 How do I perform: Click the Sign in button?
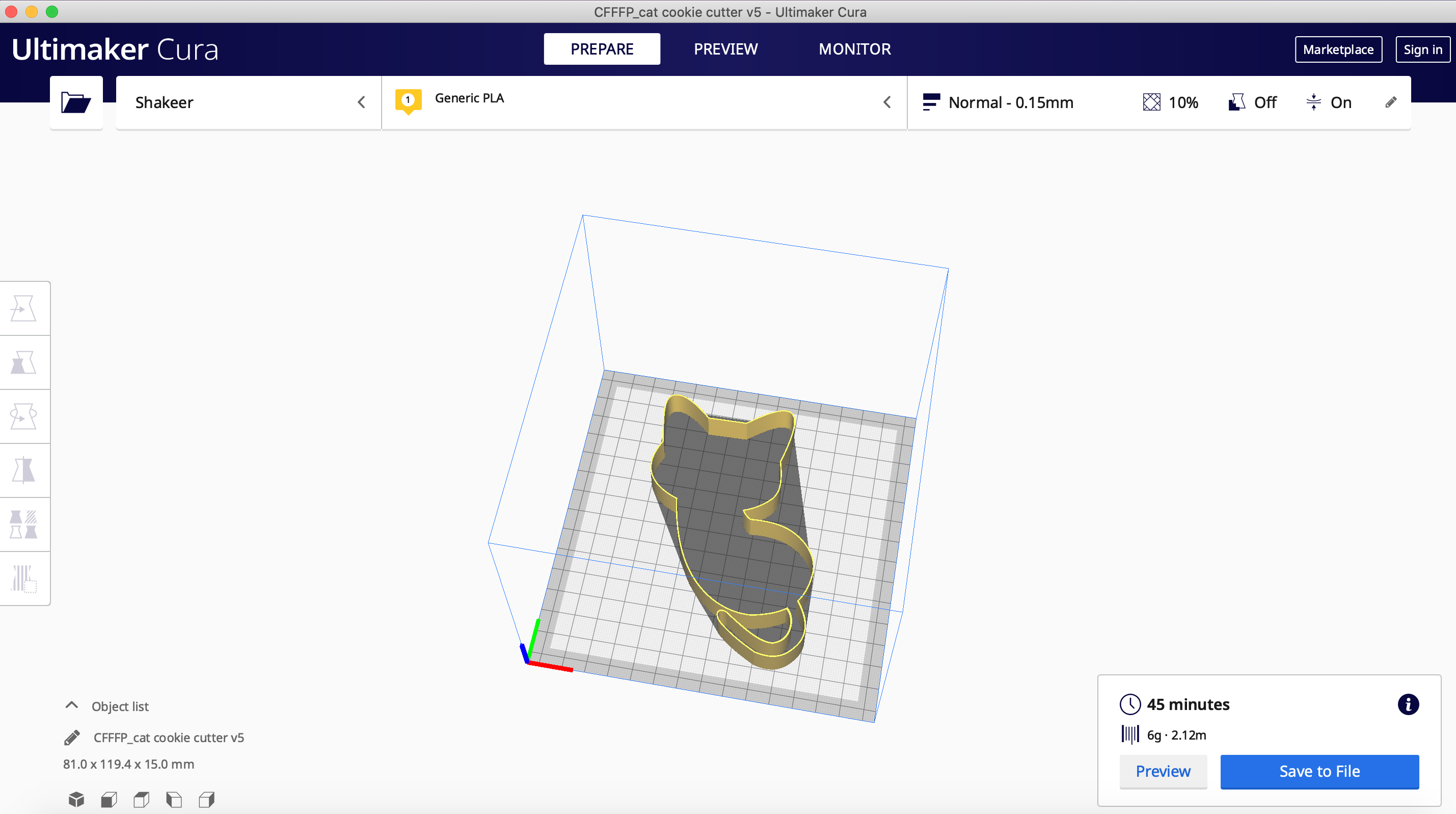pos(1423,50)
